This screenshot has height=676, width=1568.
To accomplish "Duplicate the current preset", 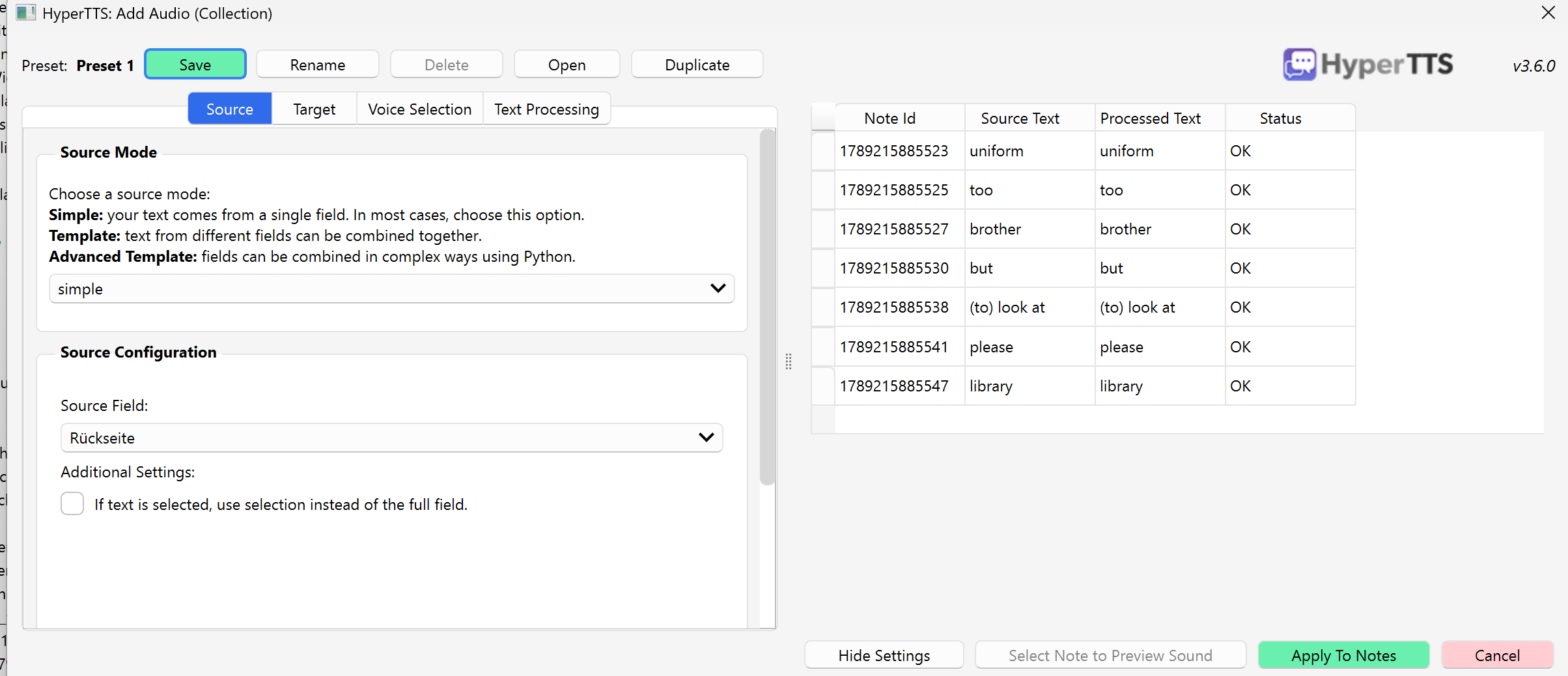I will click(697, 64).
